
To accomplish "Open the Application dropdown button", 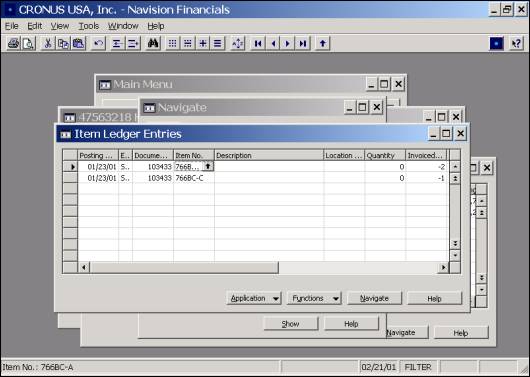I will coord(254,298).
